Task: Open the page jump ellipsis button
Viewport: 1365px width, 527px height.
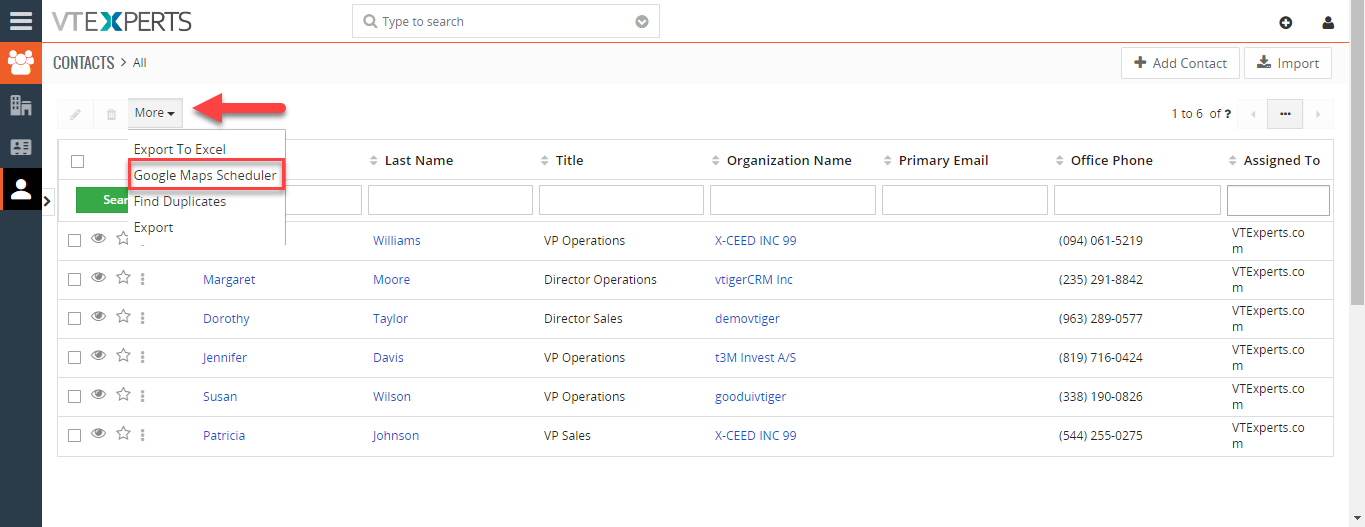Action: [x=1285, y=114]
